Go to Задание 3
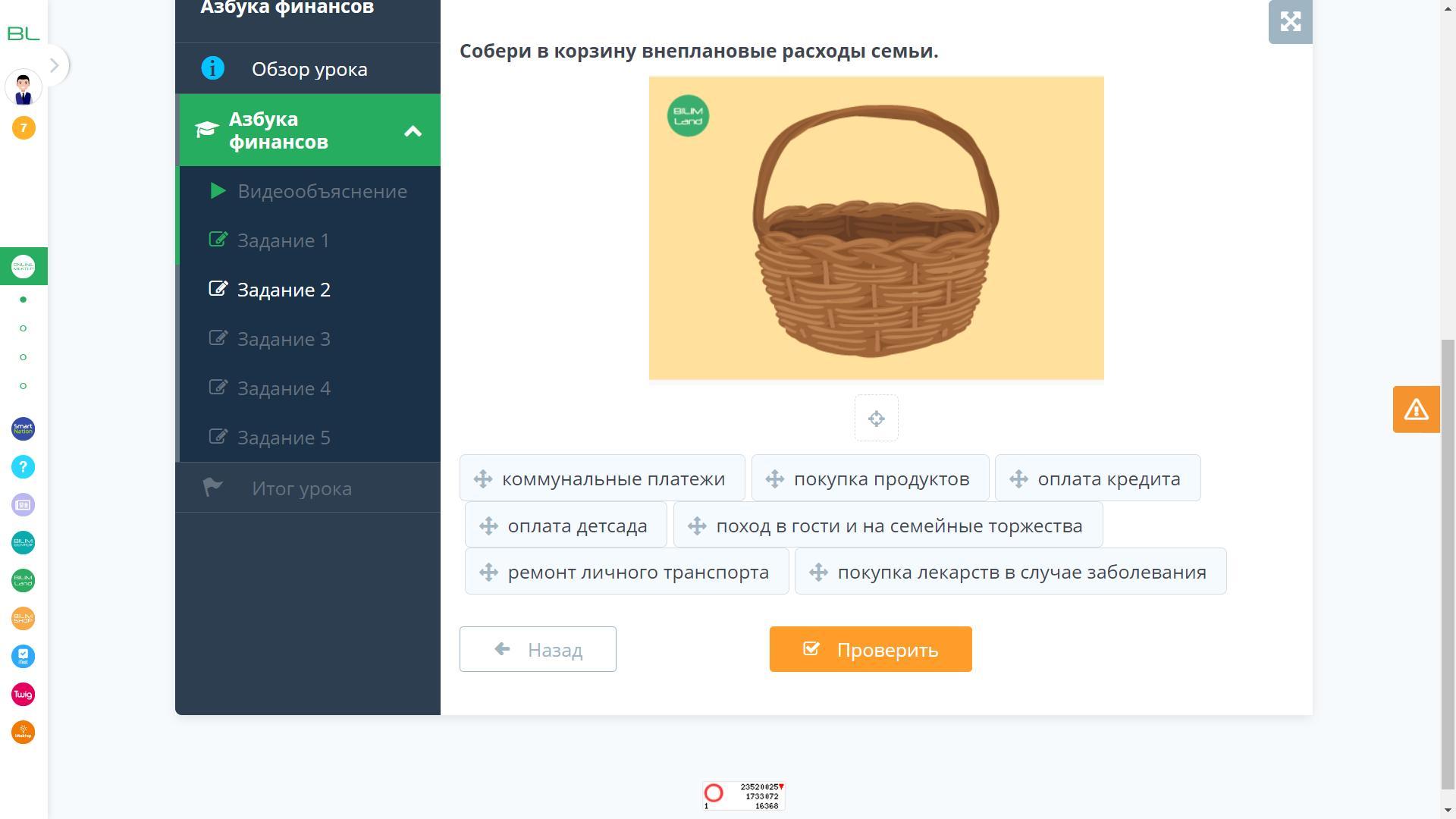The height and width of the screenshot is (819, 1456). coord(284,339)
